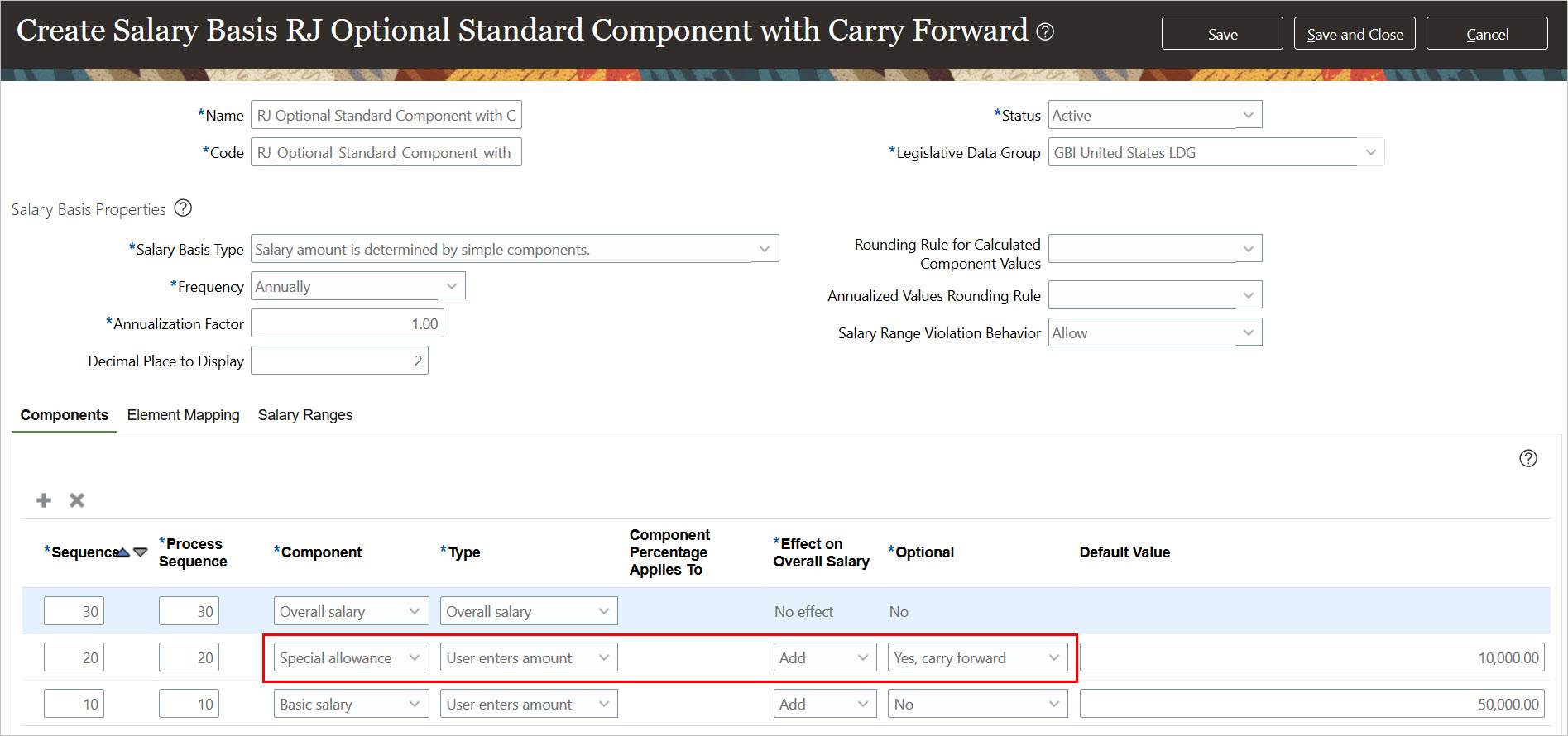
Task: Click 'No' Optional text in Overall salary row
Action: 899,612
